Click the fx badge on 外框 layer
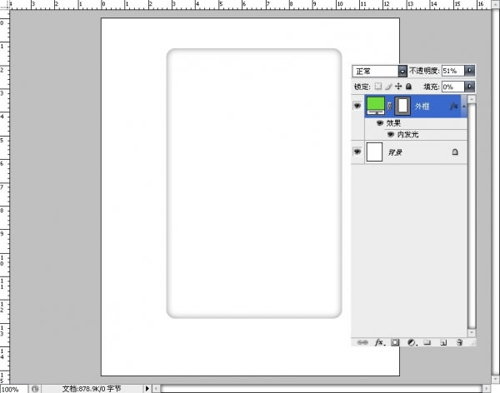The width and height of the screenshot is (500, 393). pyautogui.click(x=453, y=106)
